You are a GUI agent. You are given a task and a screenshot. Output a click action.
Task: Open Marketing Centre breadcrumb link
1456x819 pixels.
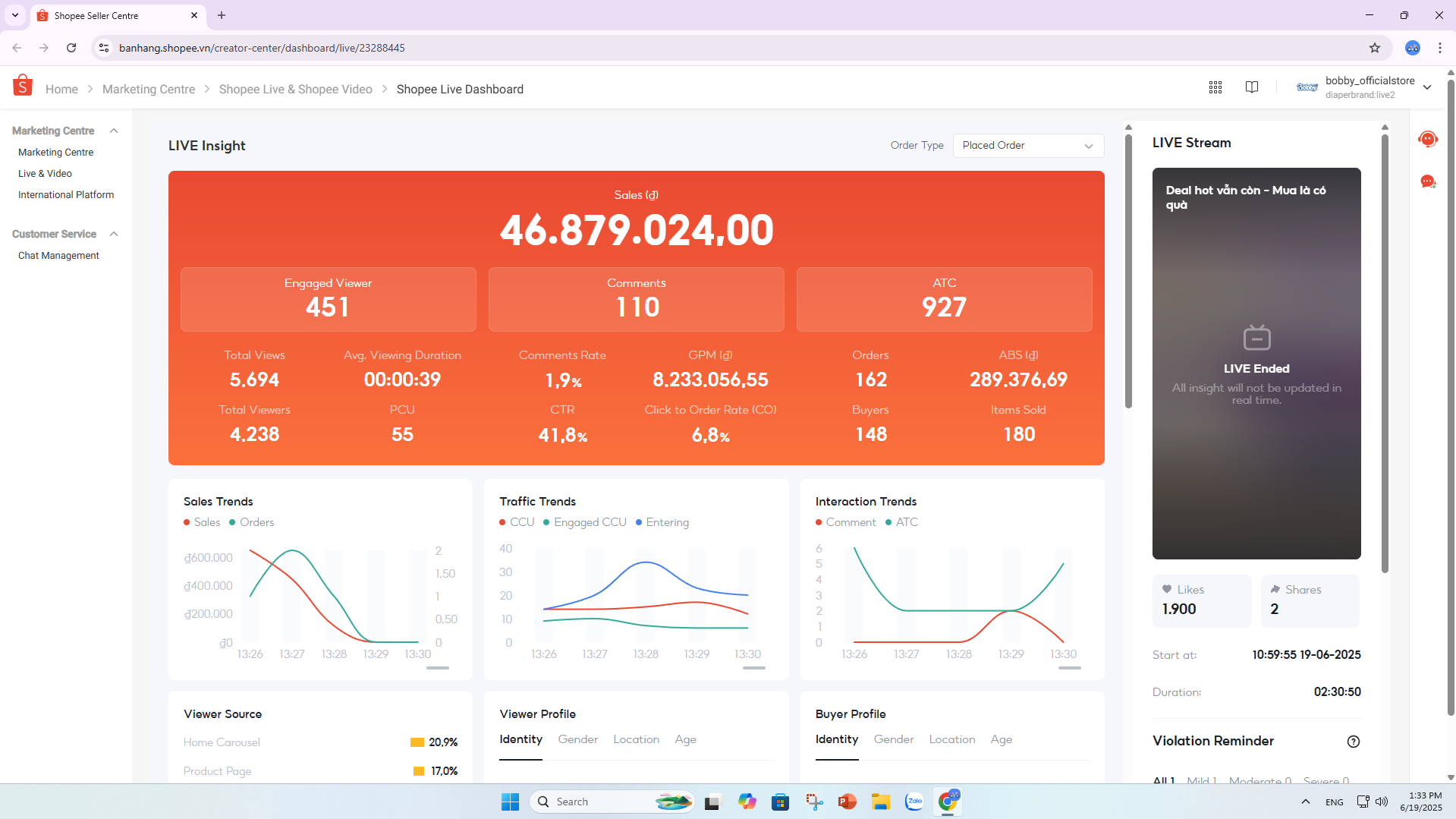(149, 89)
